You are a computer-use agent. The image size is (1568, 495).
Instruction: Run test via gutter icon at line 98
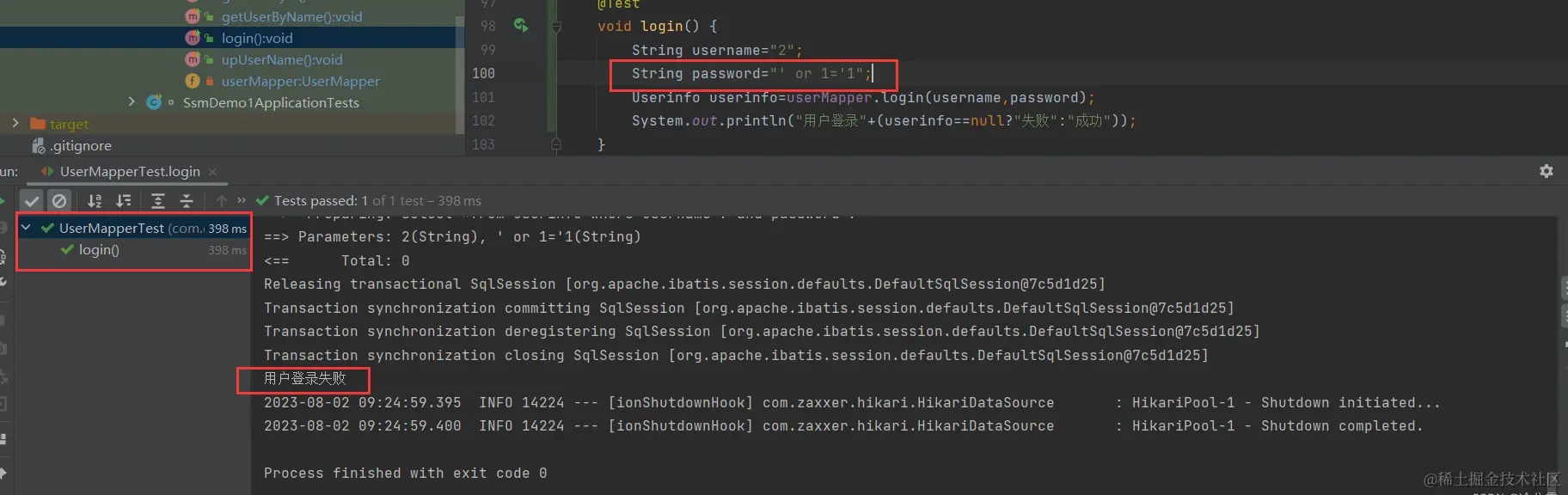point(521,26)
